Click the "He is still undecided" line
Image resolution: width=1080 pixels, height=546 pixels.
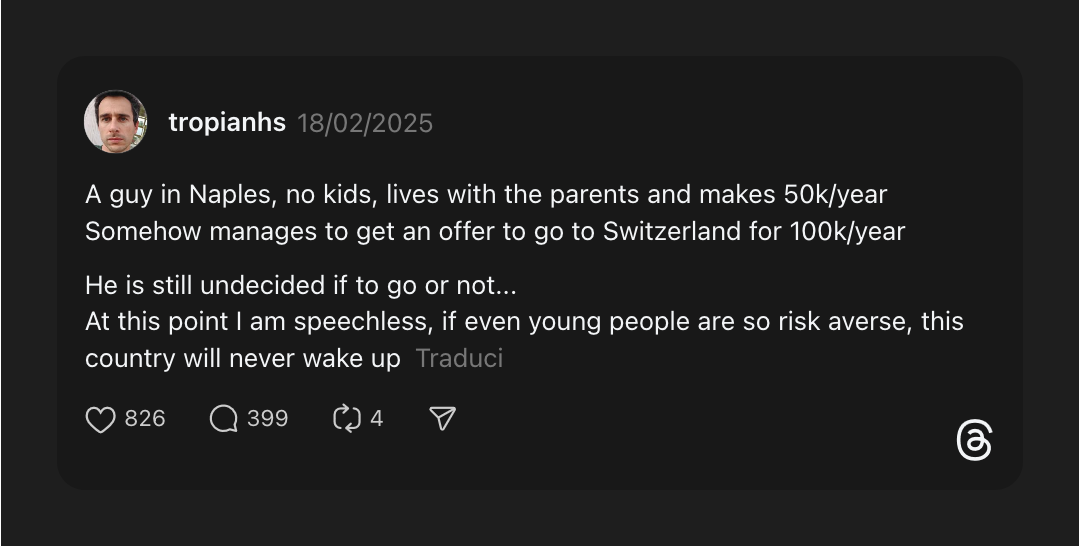[x=300, y=285]
